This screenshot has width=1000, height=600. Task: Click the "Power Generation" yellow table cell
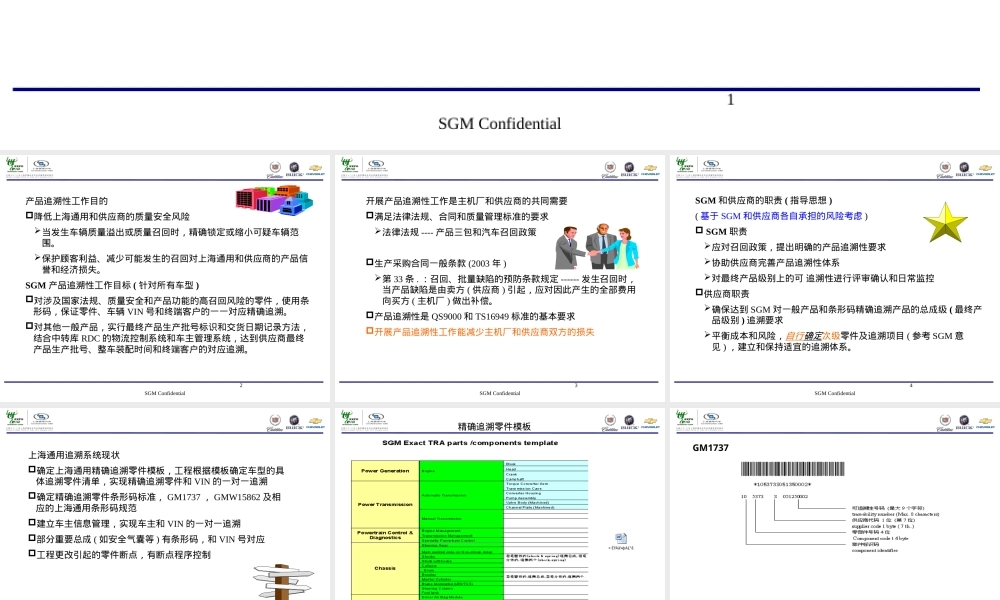click(385, 471)
